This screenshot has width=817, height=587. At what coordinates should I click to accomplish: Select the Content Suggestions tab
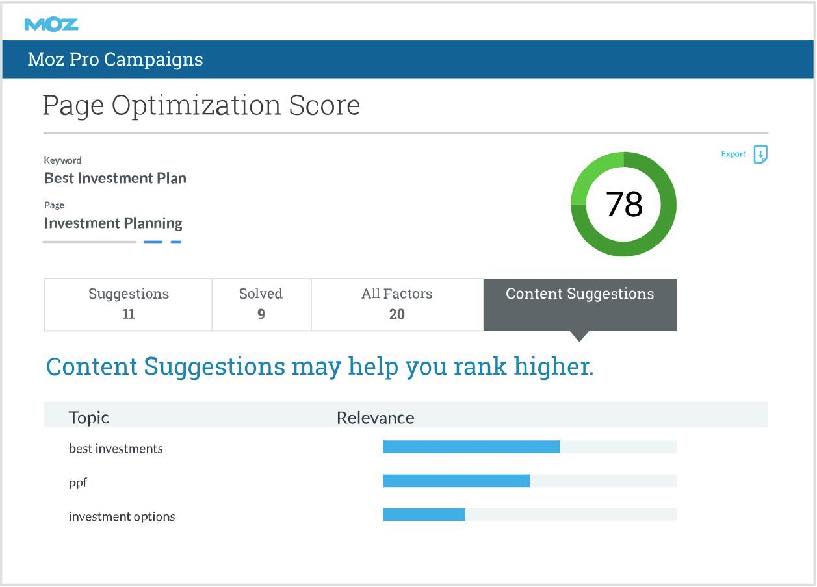pos(581,294)
